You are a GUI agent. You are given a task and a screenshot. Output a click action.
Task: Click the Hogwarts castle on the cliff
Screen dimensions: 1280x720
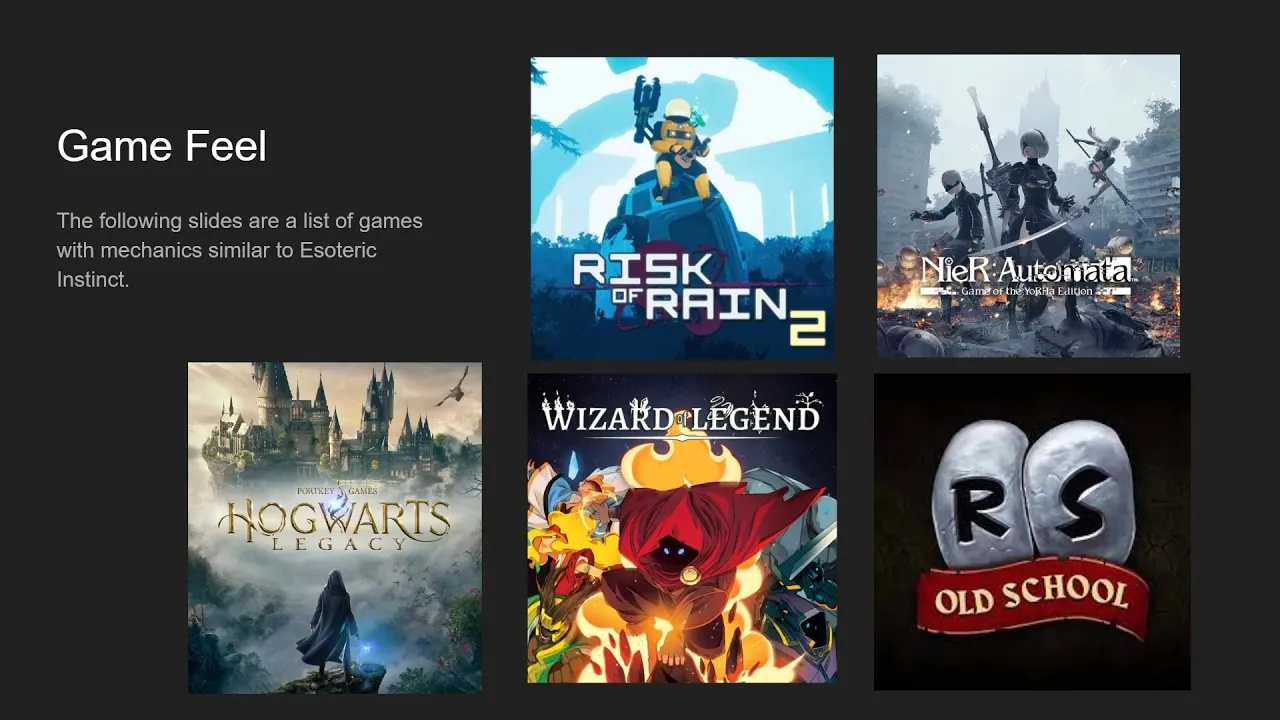point(320,420)
